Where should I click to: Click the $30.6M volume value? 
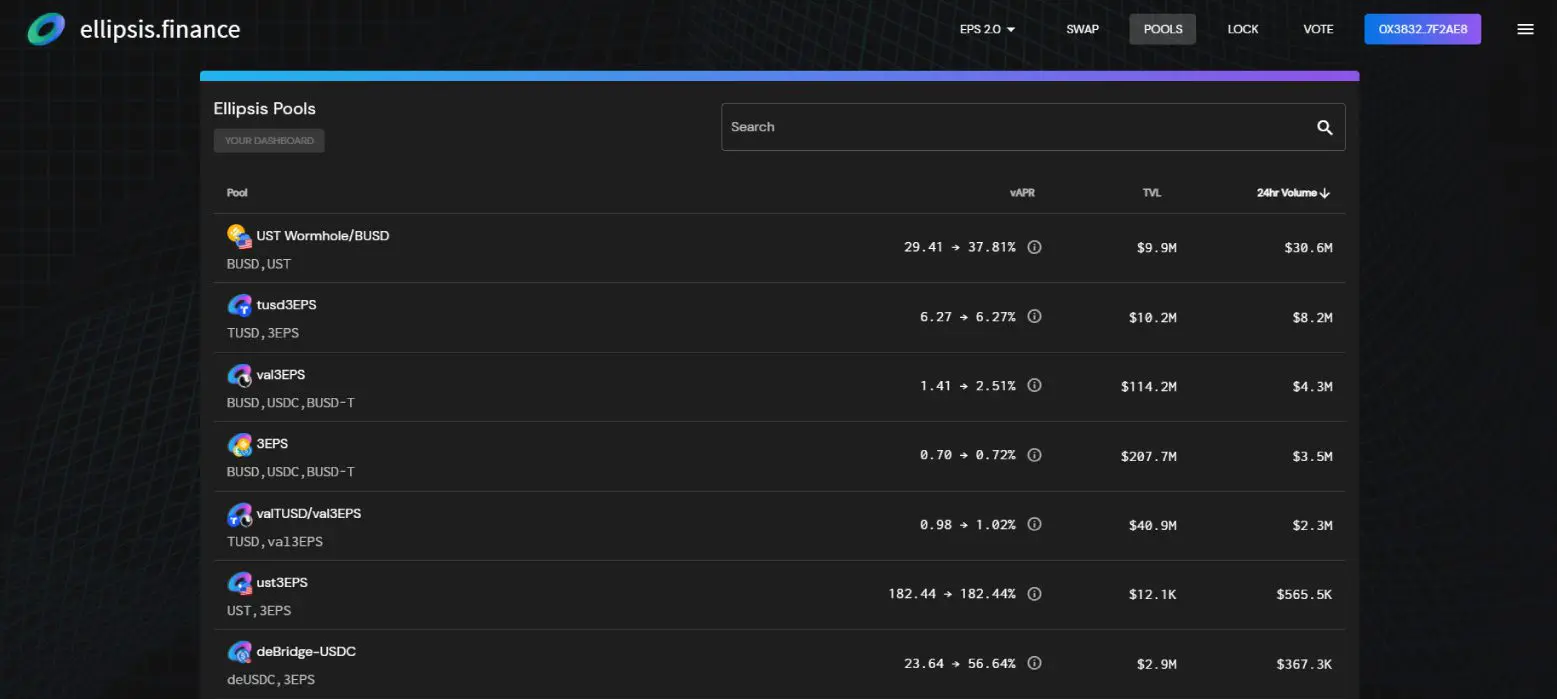[x=1309, y=248]
